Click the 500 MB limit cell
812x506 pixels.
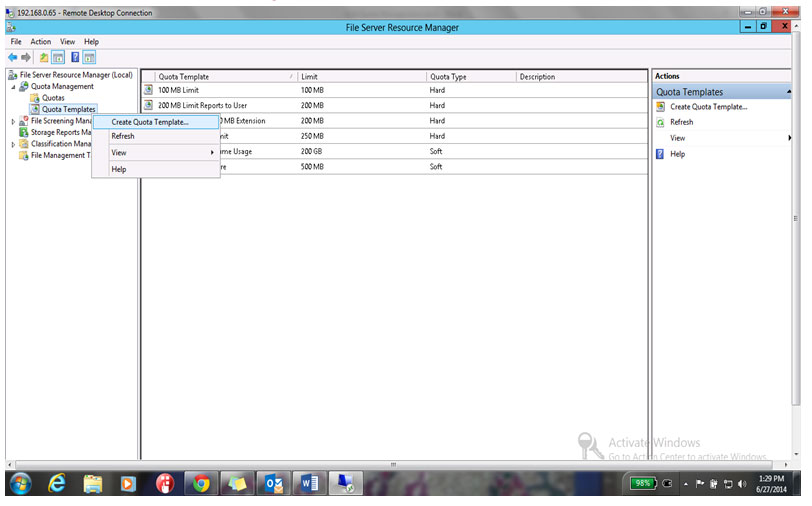point(312,167)
